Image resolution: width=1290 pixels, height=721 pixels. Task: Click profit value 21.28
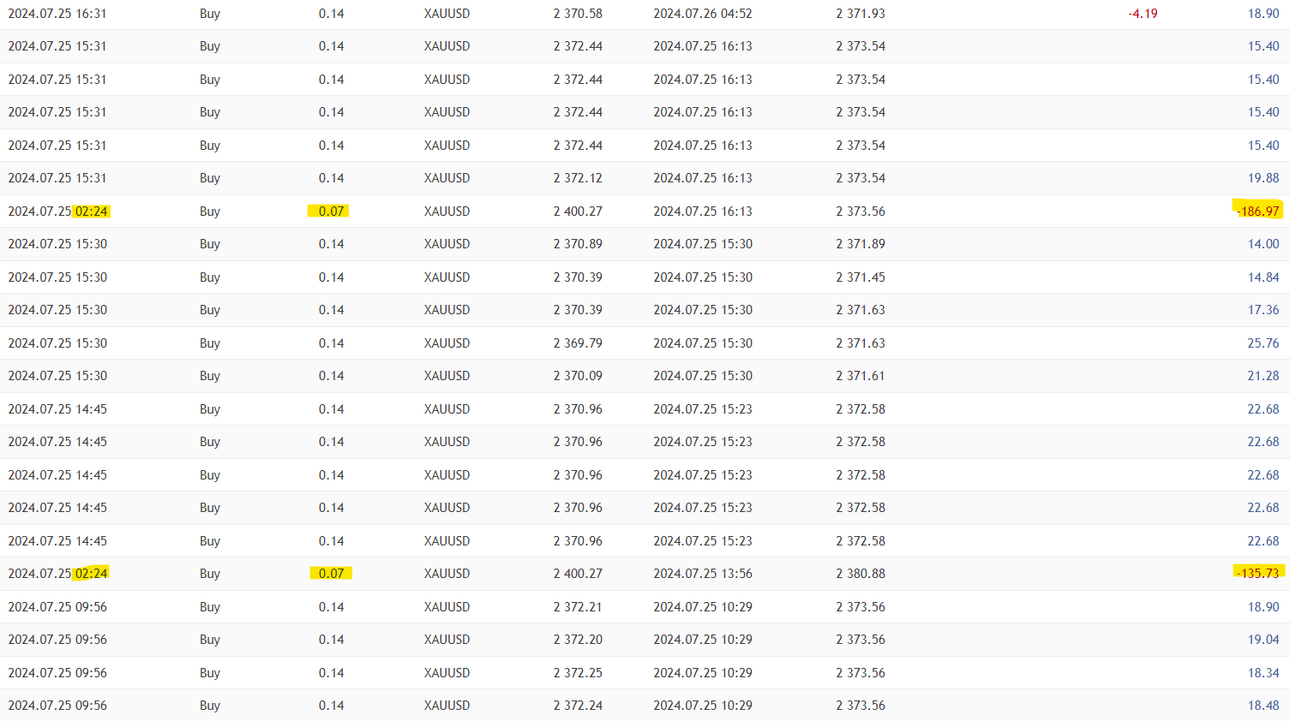[1263, 376]
